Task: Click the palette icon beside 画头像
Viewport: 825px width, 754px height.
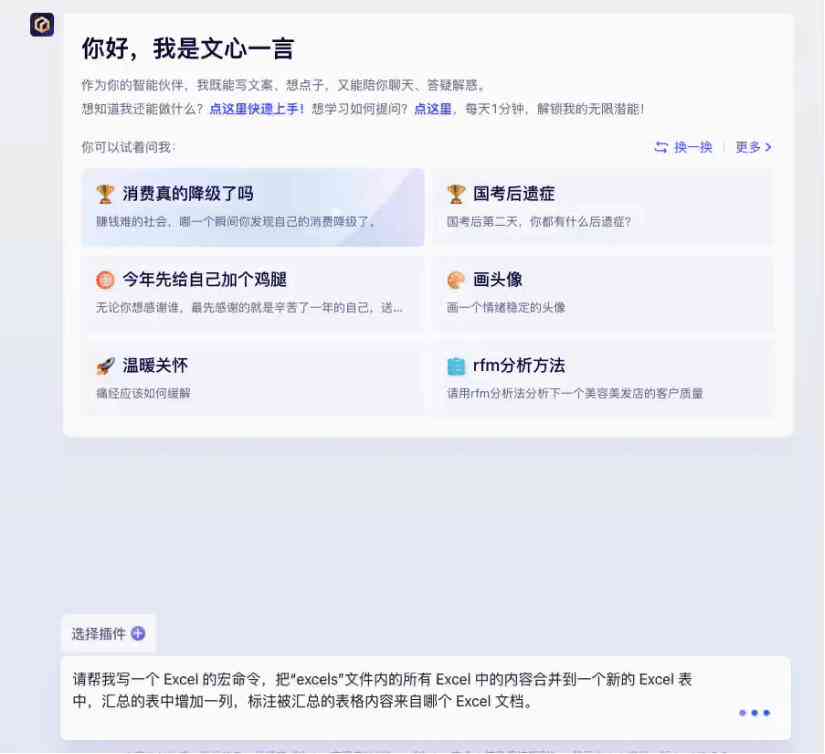Action: coord(456,280)
